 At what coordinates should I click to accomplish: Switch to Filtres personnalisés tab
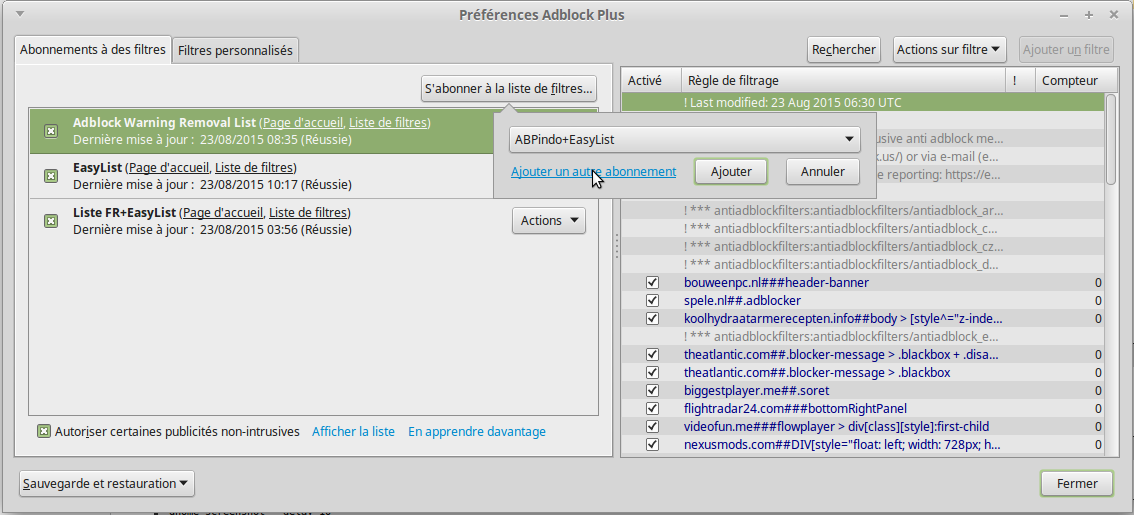(x=235, y=51)
